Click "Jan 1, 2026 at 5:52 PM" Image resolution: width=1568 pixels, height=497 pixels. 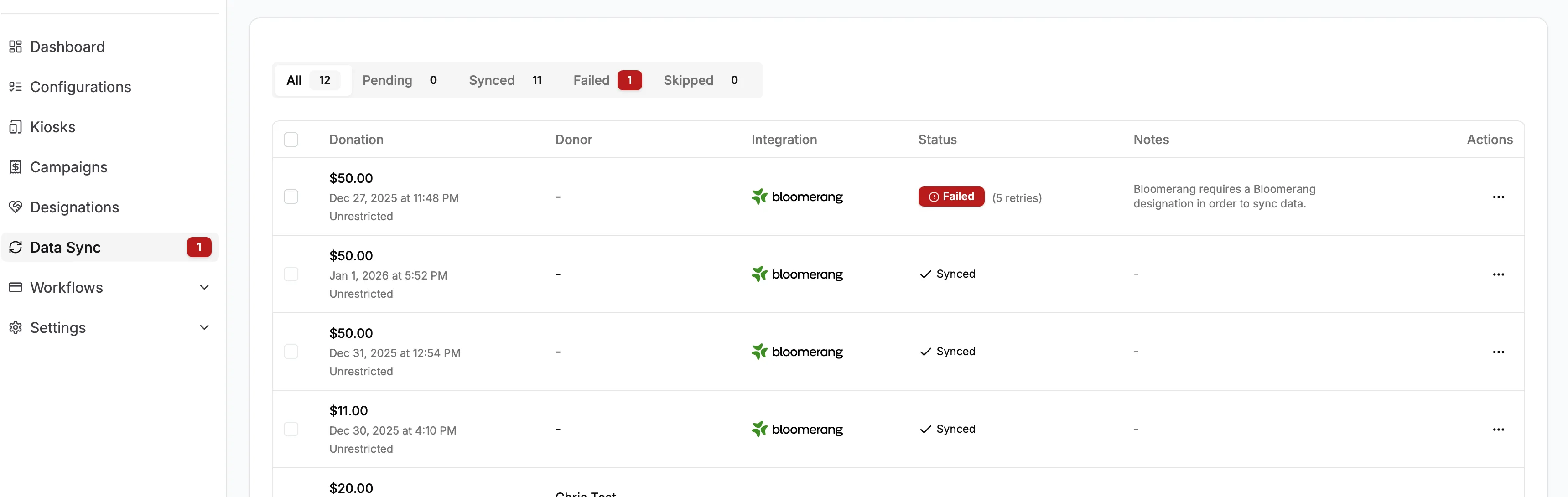pos(388,275)
